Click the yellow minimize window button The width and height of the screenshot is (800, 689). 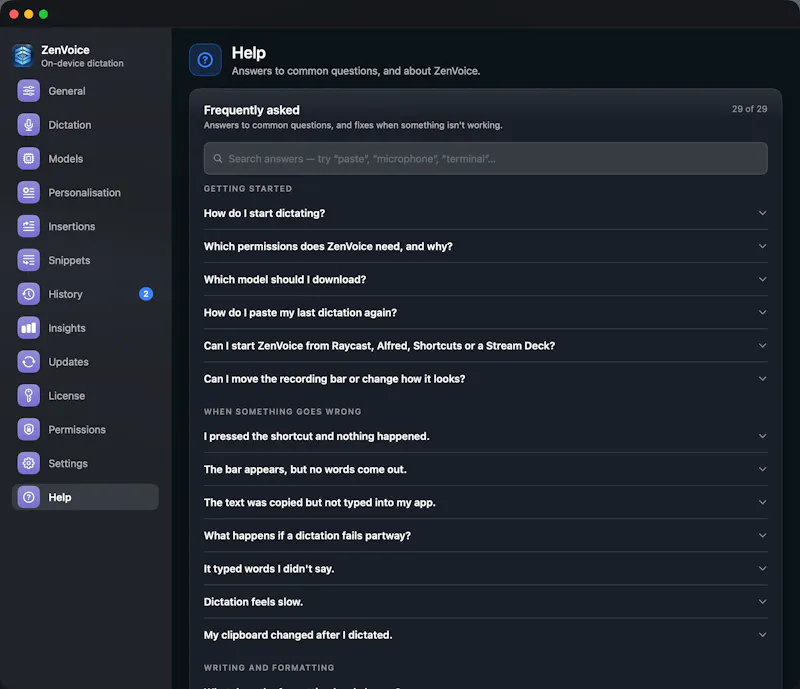click(x=29, y=14)
